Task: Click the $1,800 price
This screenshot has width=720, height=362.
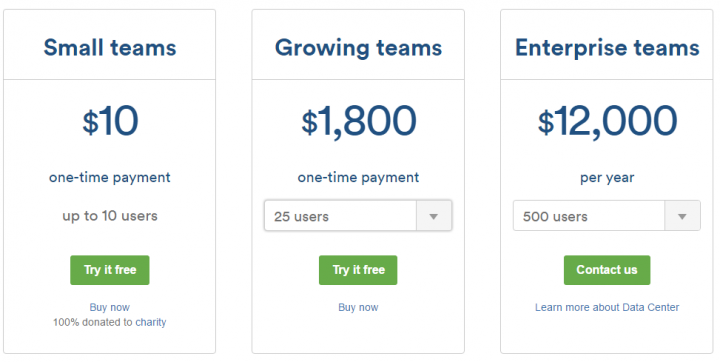Action: (358, 121)
